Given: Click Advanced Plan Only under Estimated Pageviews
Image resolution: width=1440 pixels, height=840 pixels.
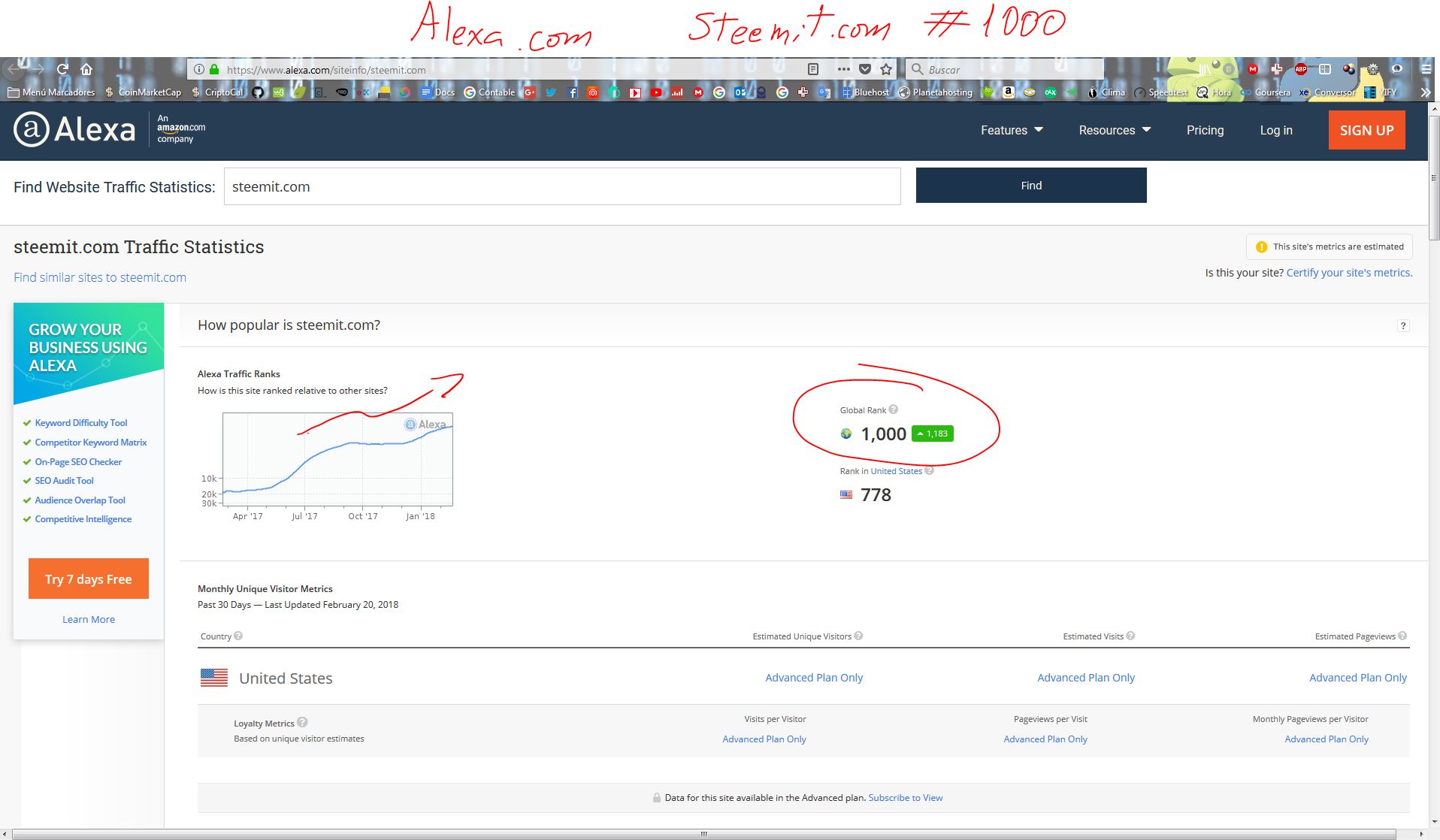Looking at the screenshot, I should coord(1358,678).
